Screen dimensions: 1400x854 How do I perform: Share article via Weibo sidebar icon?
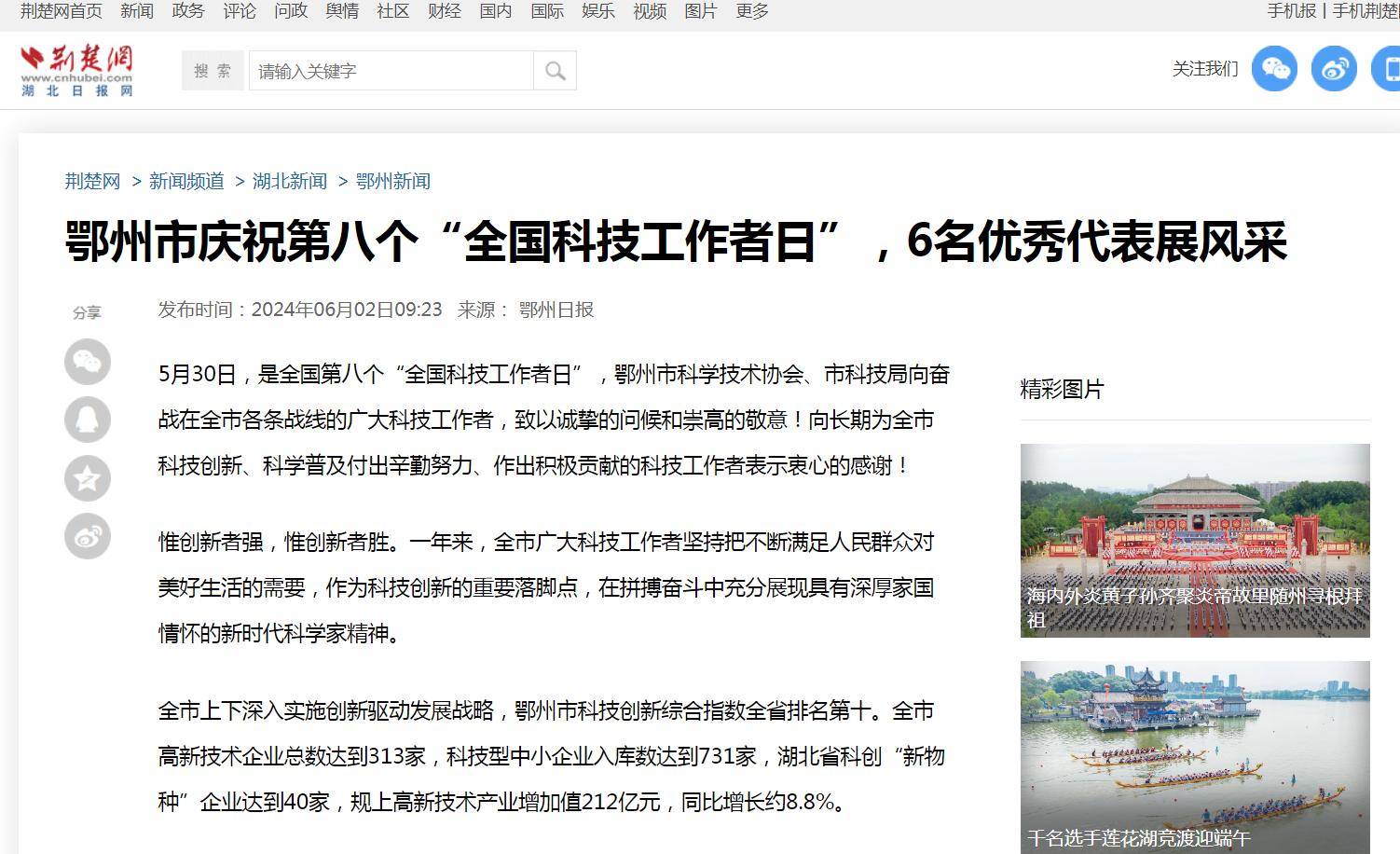[x=88, y=536]
